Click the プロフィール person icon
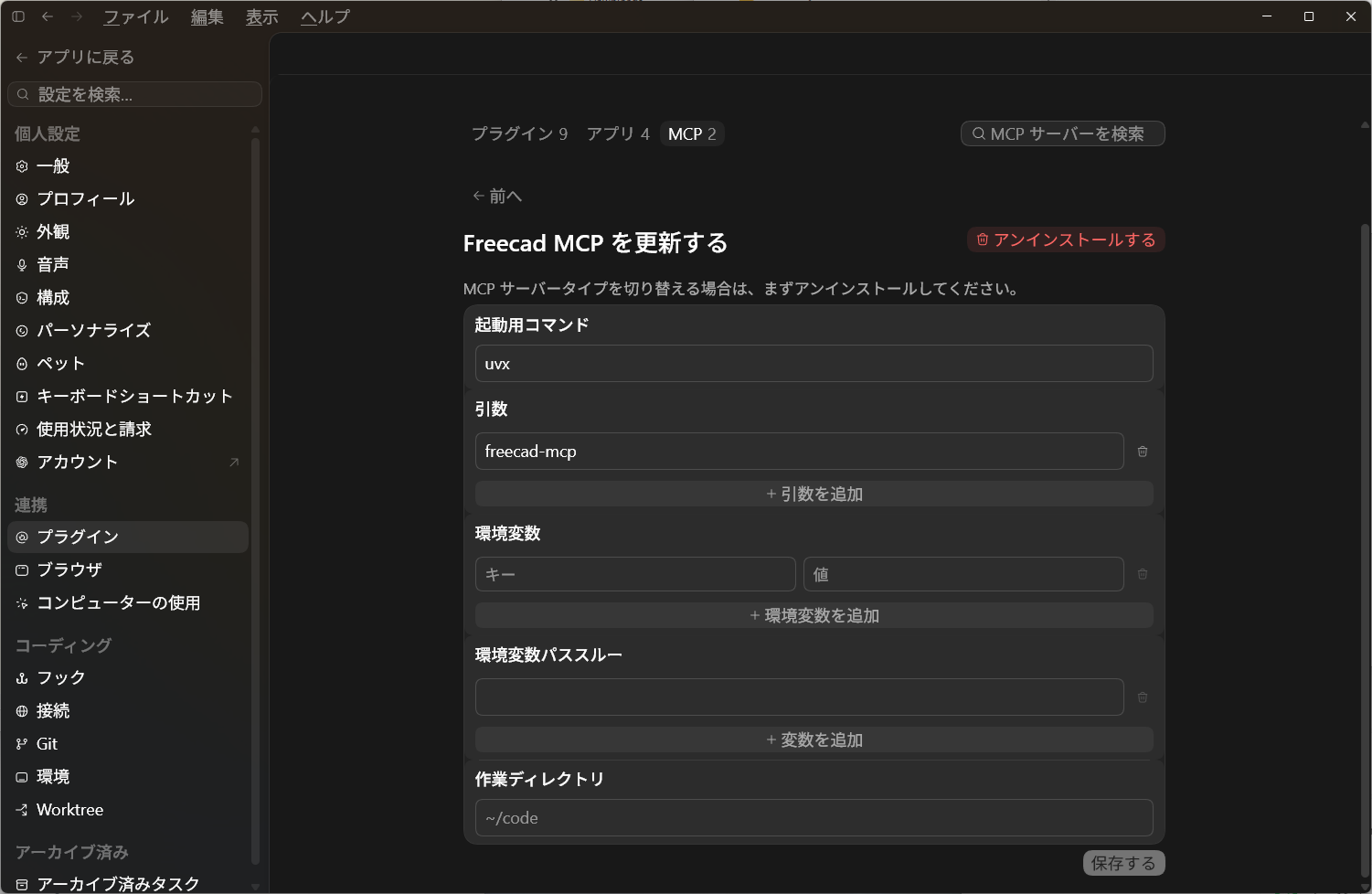This screenshot has height=894, width=1372. tap(22, 198)
